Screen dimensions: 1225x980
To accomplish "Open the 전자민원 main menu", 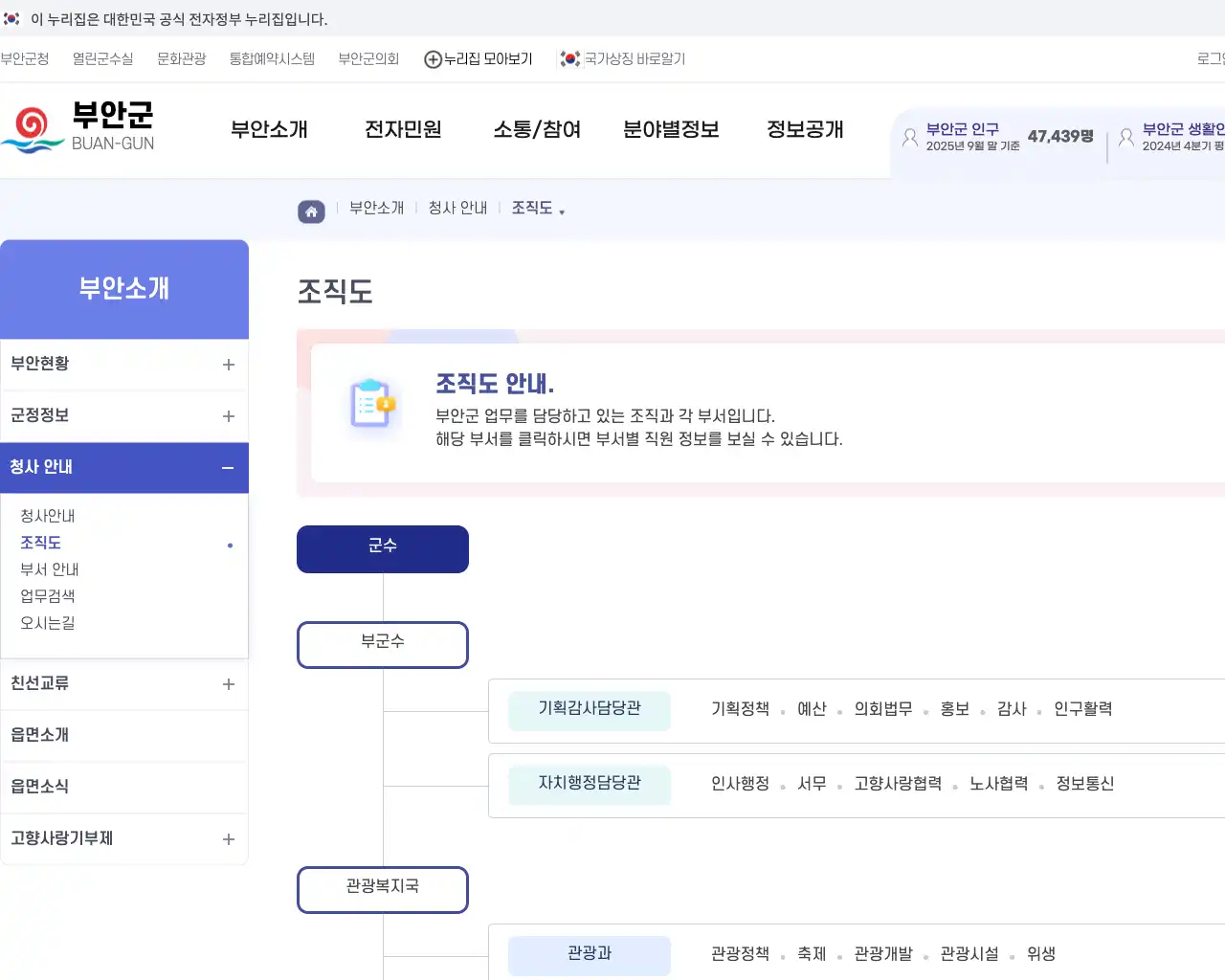I will pos(403,130).
